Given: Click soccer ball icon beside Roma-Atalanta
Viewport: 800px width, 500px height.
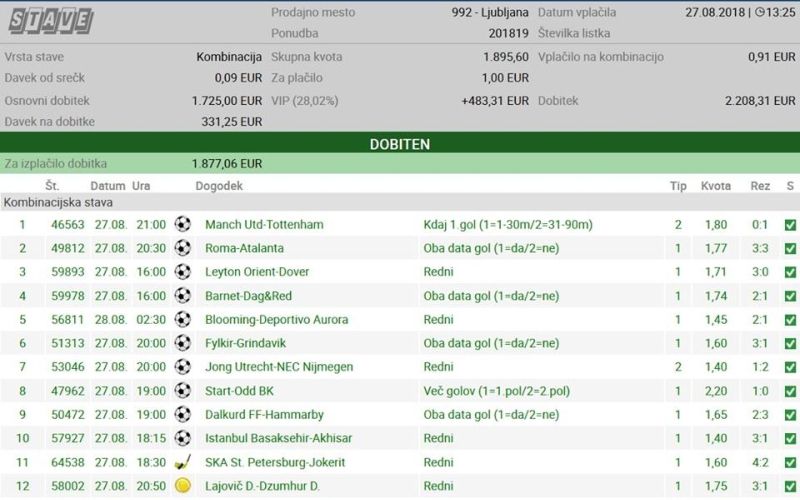Looking at the screenshot, I should point(182,248).
